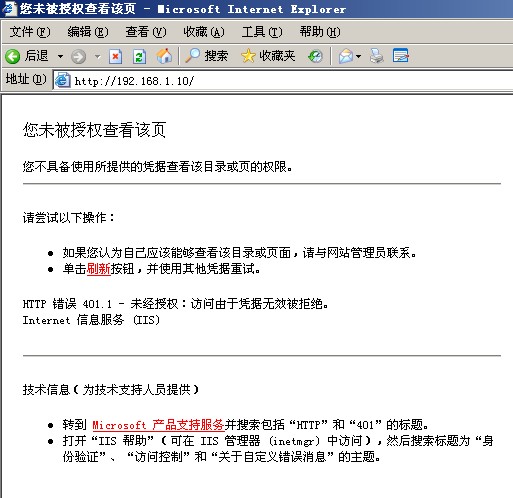Viewport: 513px width, 498px height.
Task: Open the 工具(T) menu
Action: tap(262, 32)
